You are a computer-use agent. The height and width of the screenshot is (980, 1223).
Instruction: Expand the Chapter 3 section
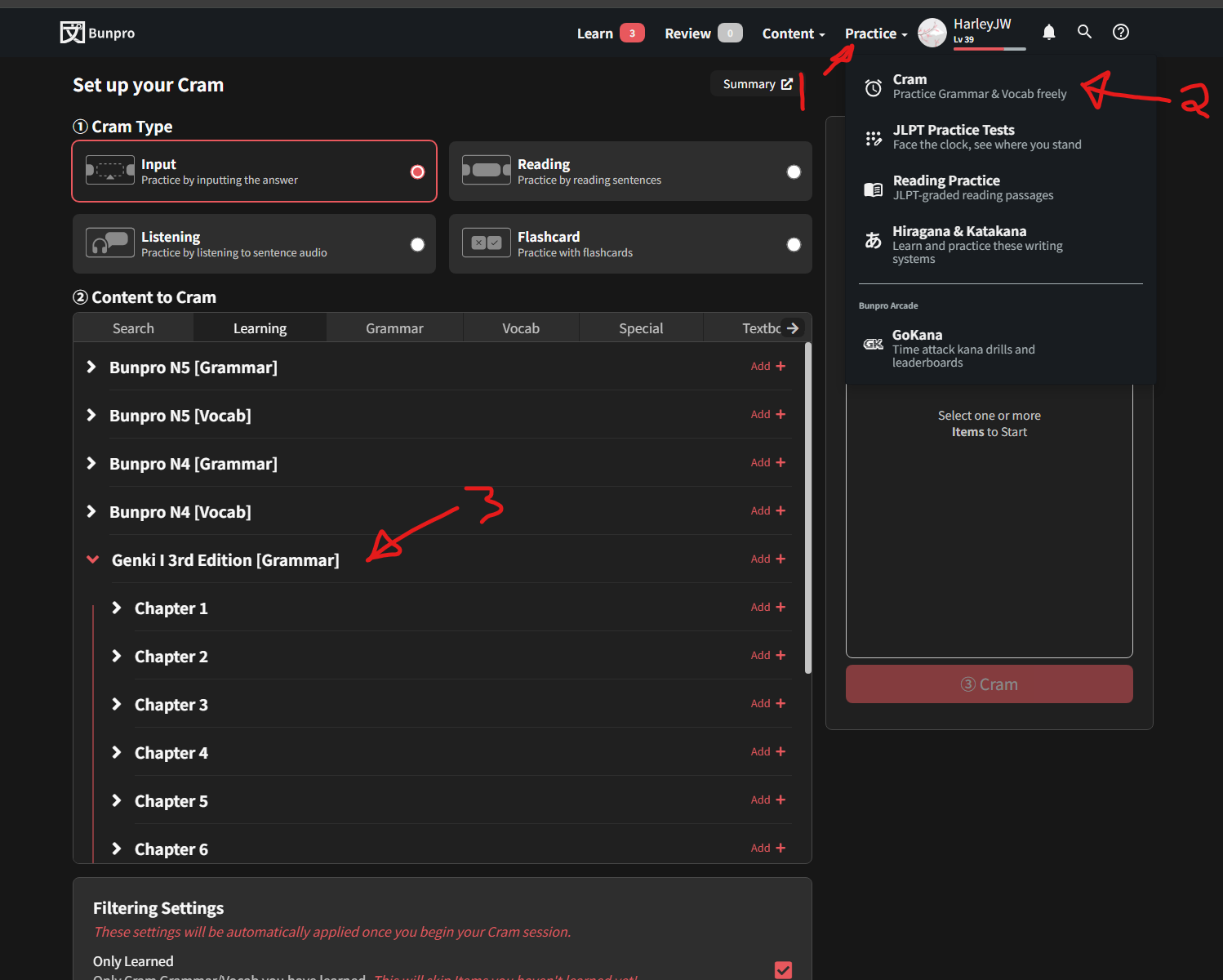coord(117,705)
